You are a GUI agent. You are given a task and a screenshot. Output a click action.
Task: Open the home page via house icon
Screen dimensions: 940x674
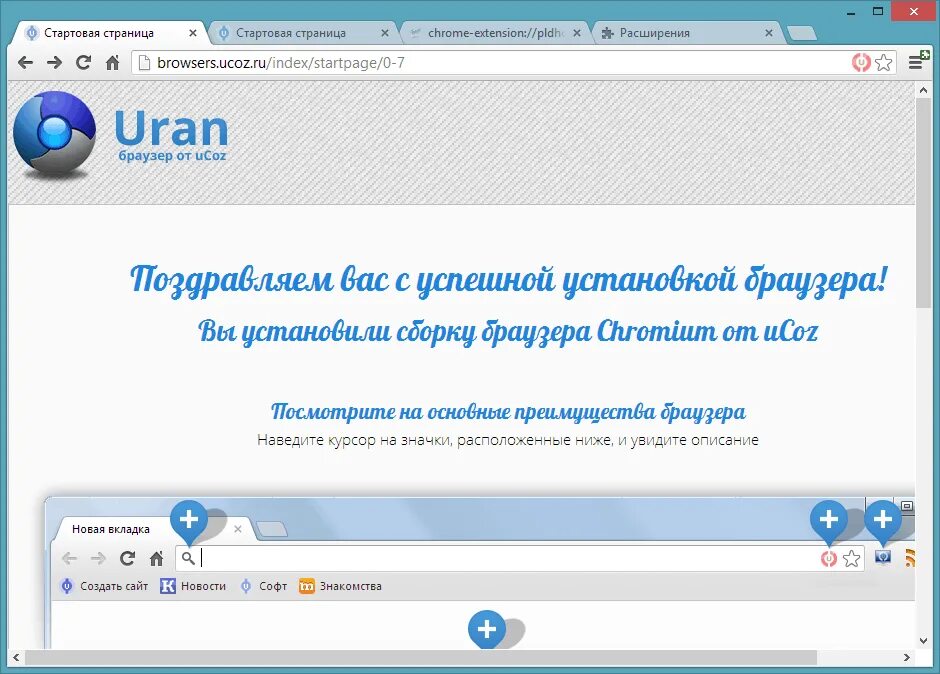112,62
